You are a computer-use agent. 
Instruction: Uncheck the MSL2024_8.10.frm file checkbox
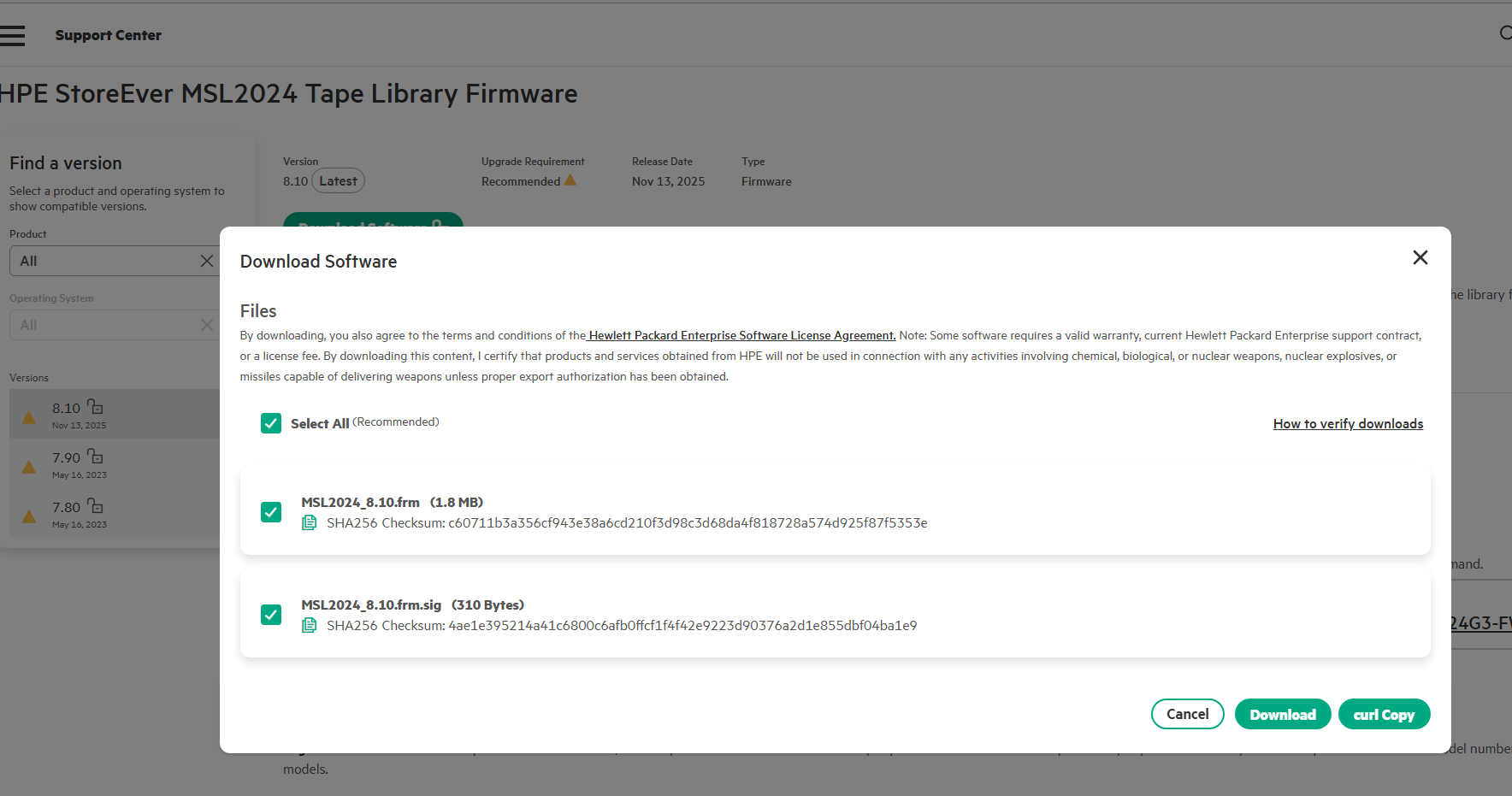[x=271, y=512]
